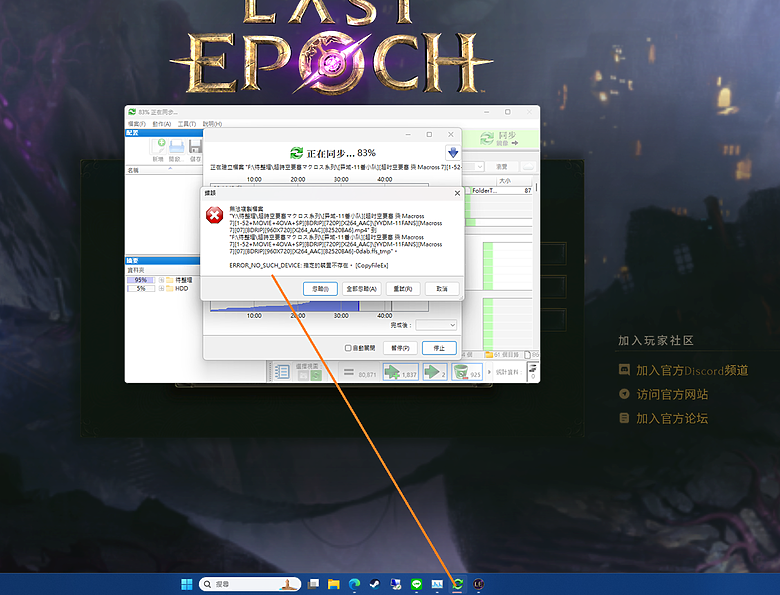Toggle the delete right filter 925
Viewport: 780px width, 595px height.
pos(467,372)
